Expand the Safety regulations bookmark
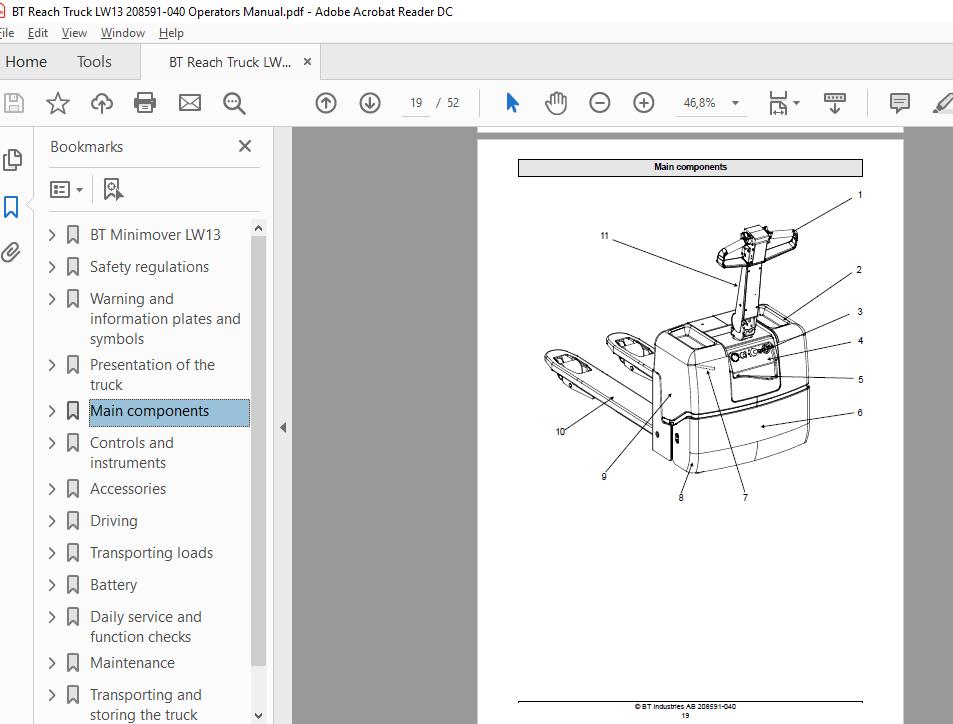Viewport: 953px width, 724px height. 52,267
